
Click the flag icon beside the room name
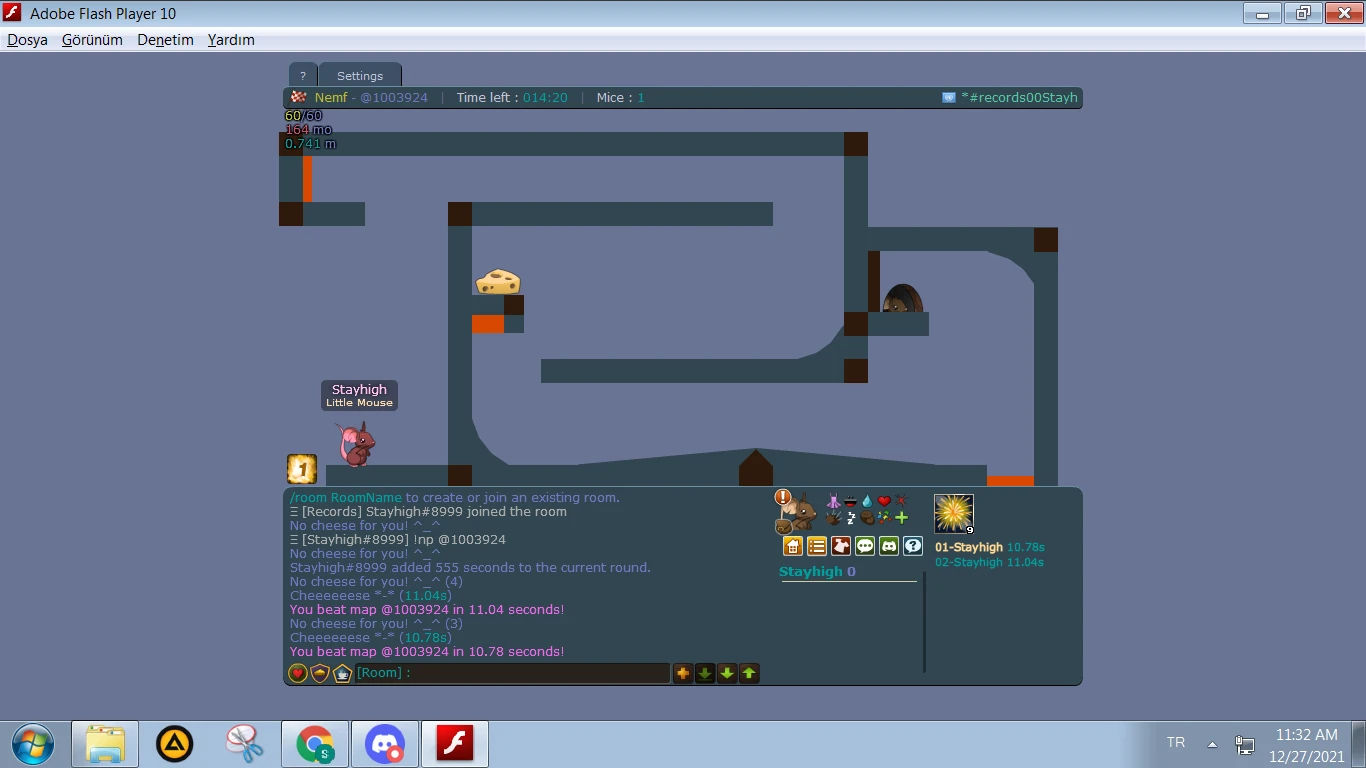[949, 98]
